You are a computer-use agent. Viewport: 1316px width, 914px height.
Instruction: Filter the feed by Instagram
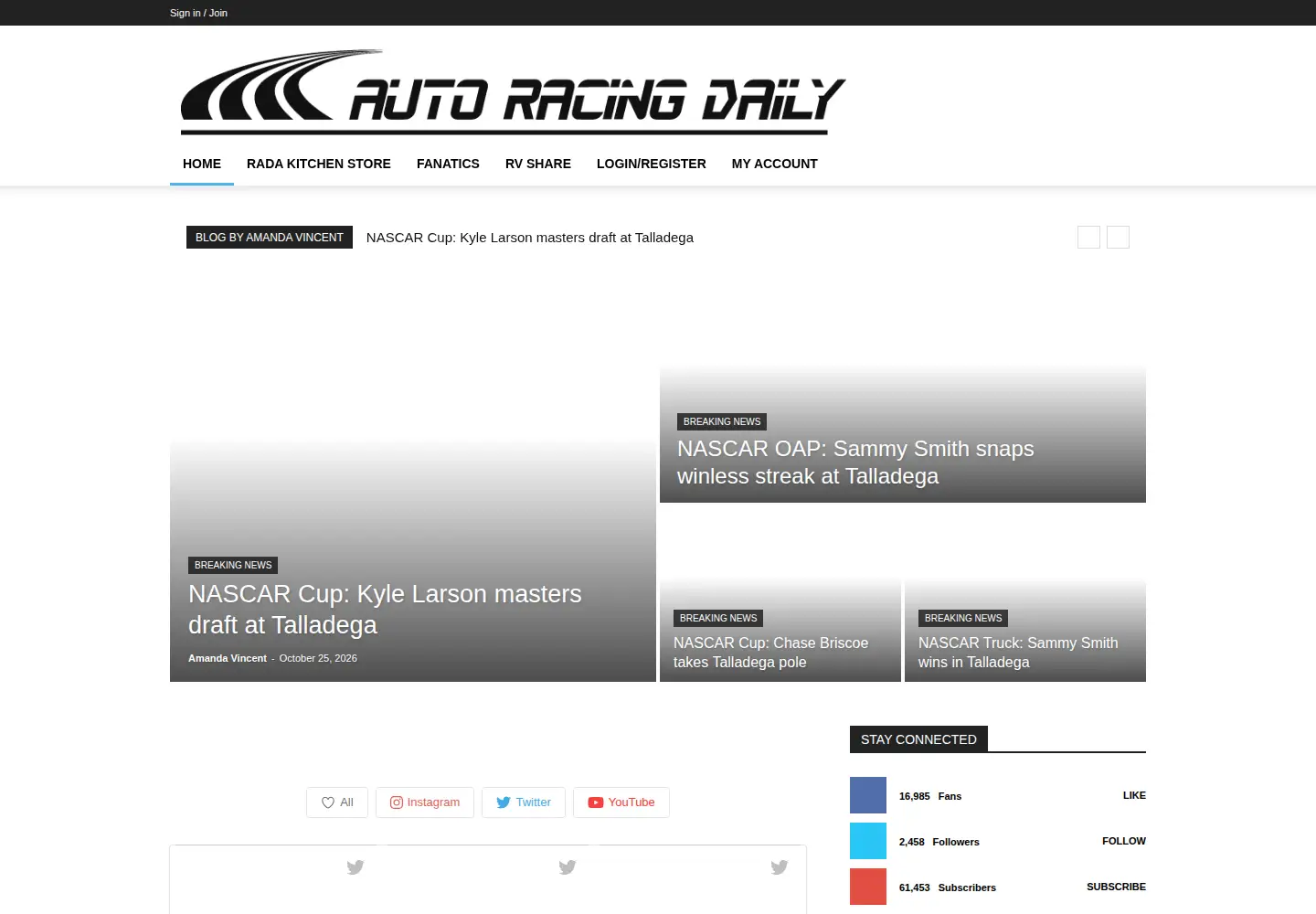[x=425, y=802]
